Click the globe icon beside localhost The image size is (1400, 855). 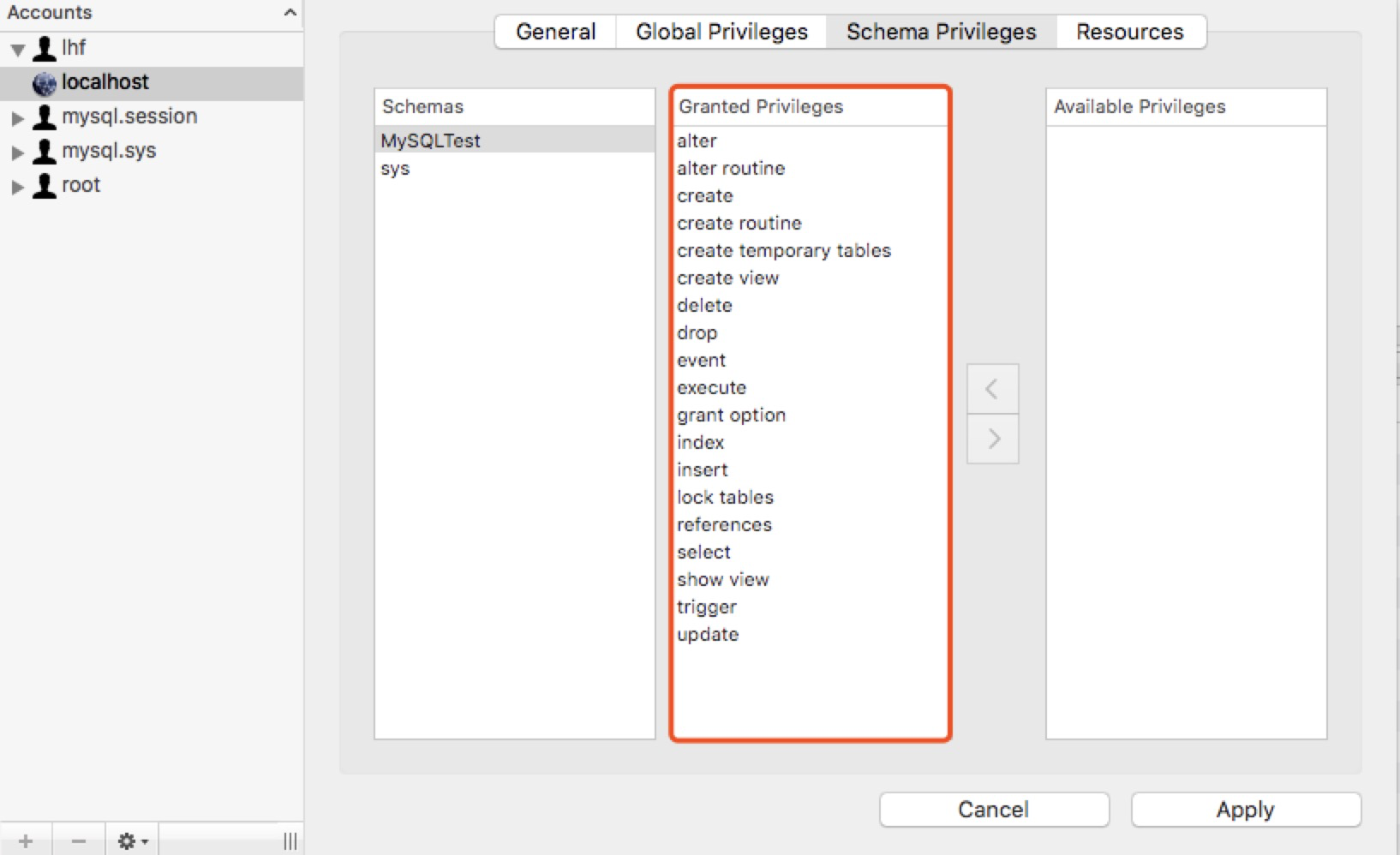44,83
